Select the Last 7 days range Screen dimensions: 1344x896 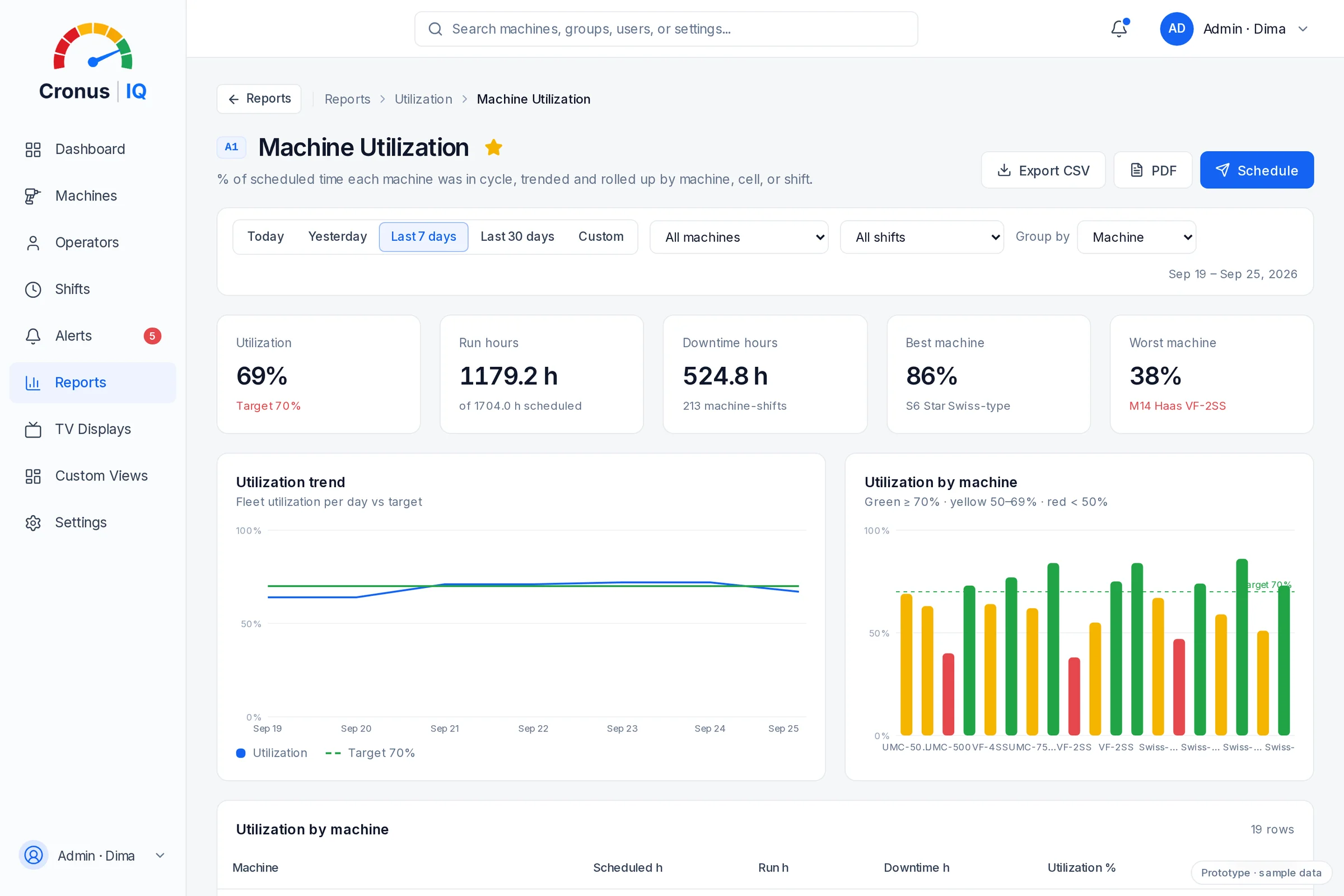pyautogui.click(x=423, y=236)
